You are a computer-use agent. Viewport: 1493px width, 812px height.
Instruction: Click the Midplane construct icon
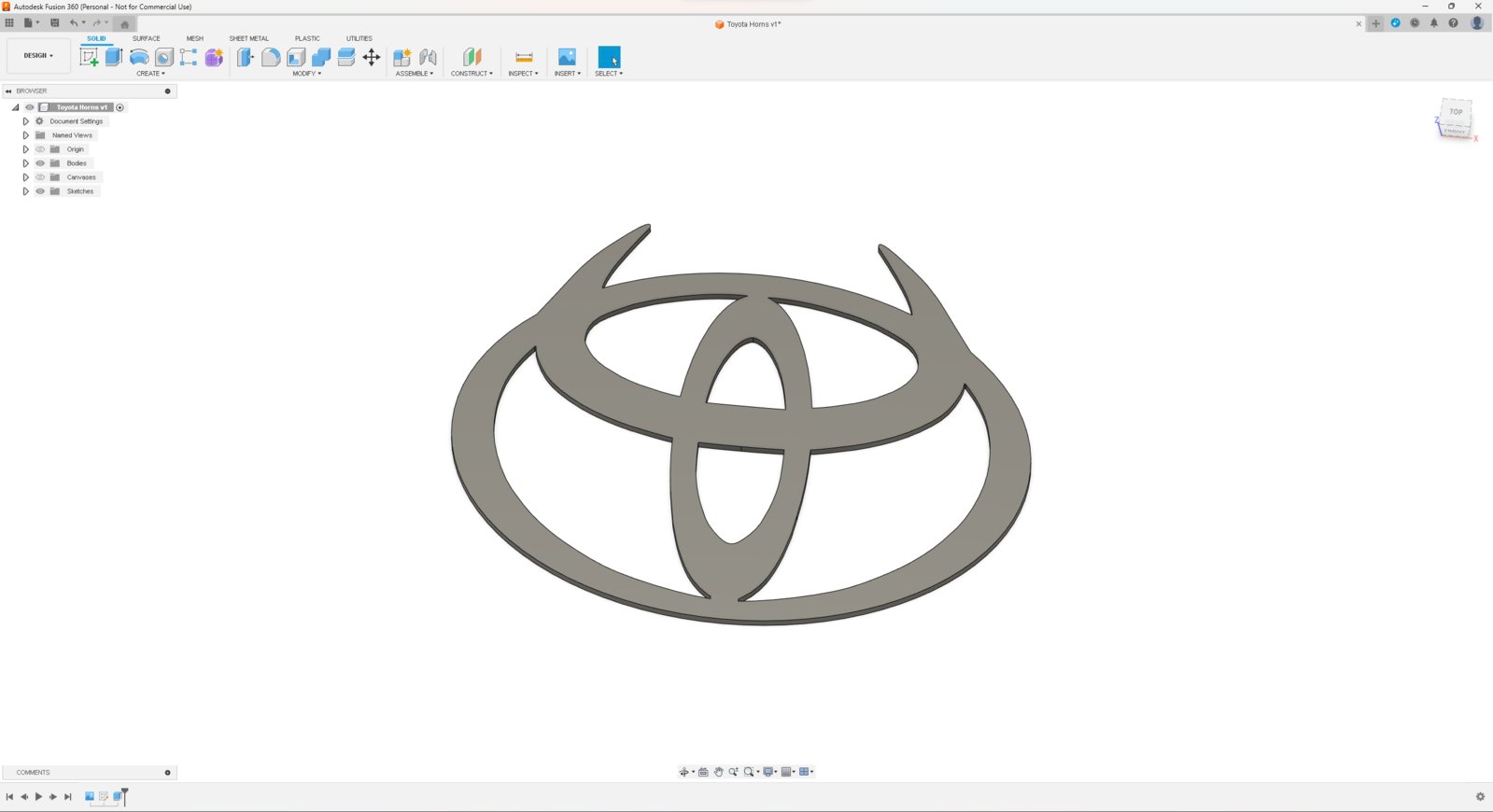(472, 57)
